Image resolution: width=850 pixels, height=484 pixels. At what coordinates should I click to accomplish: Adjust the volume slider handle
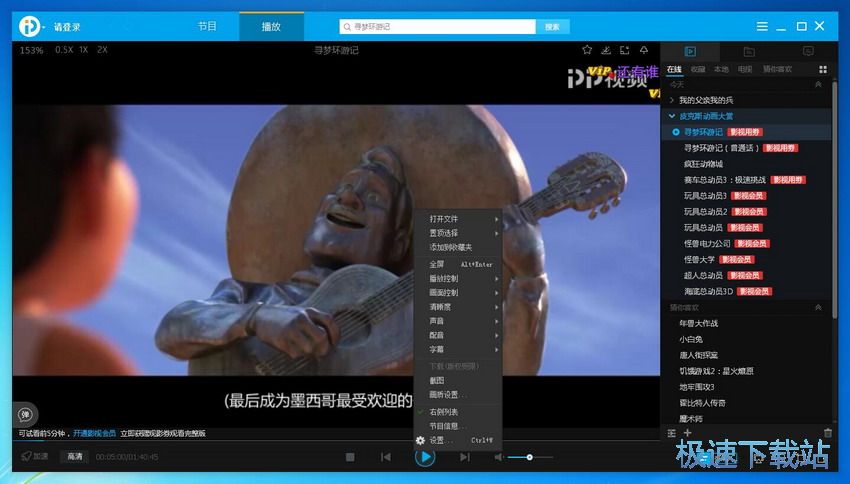click(530, 457)
